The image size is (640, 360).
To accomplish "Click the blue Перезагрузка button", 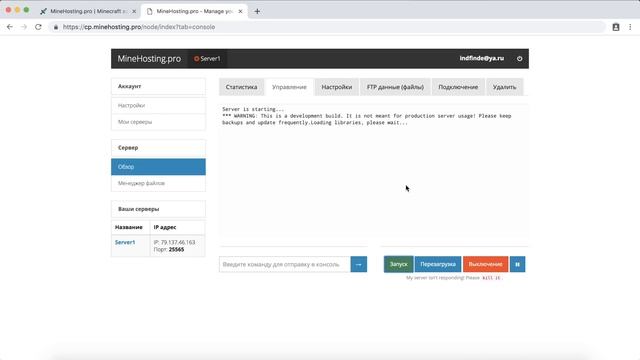I will pyautogui.click(x=438, y=264).
